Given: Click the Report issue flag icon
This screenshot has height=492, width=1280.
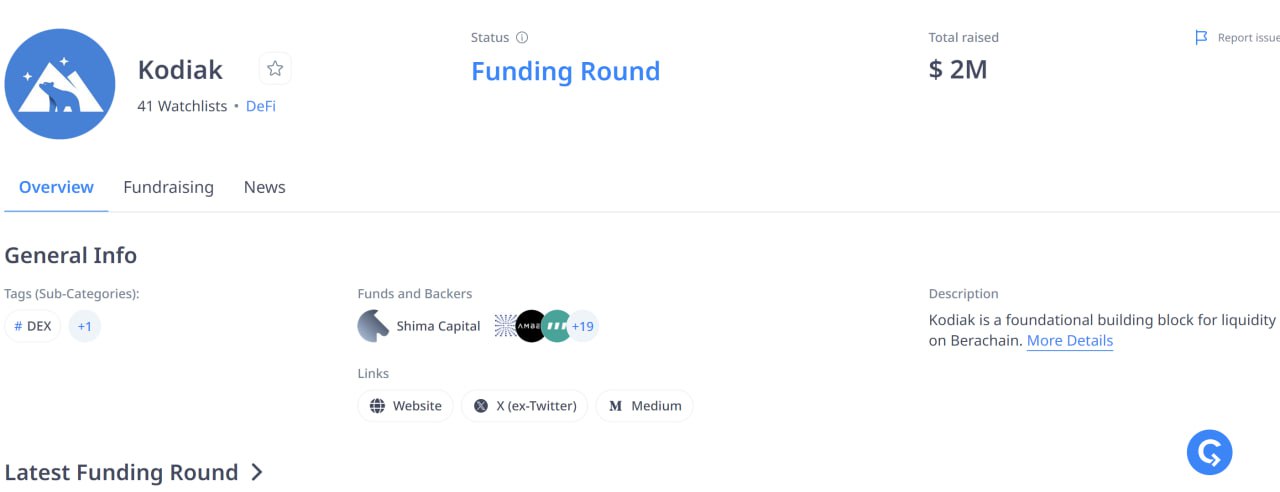Looking at the screenshot, I should [x=1201, y=38].
